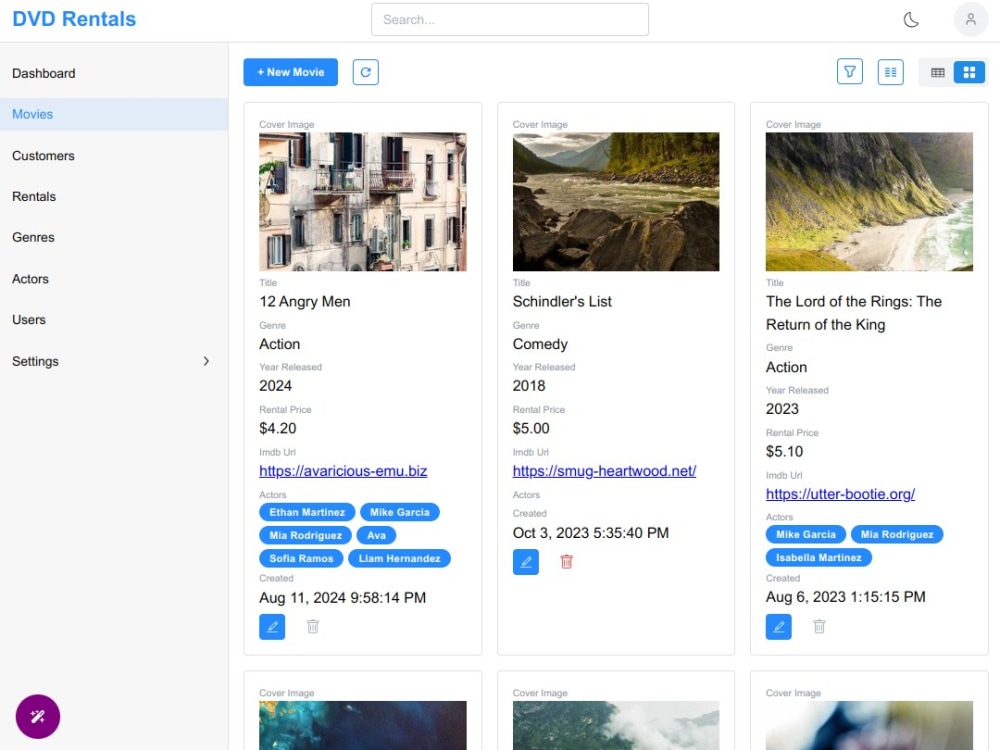Click year released '2023'
1000x750 pixels.
pos(782,408)
